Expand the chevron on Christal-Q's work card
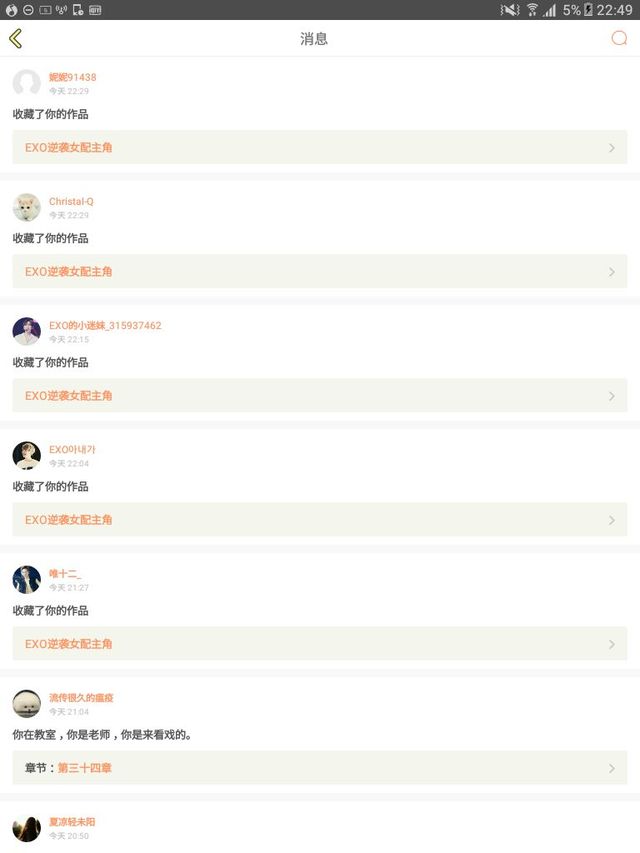The image size is (640, 853). [x=611, y=272]
